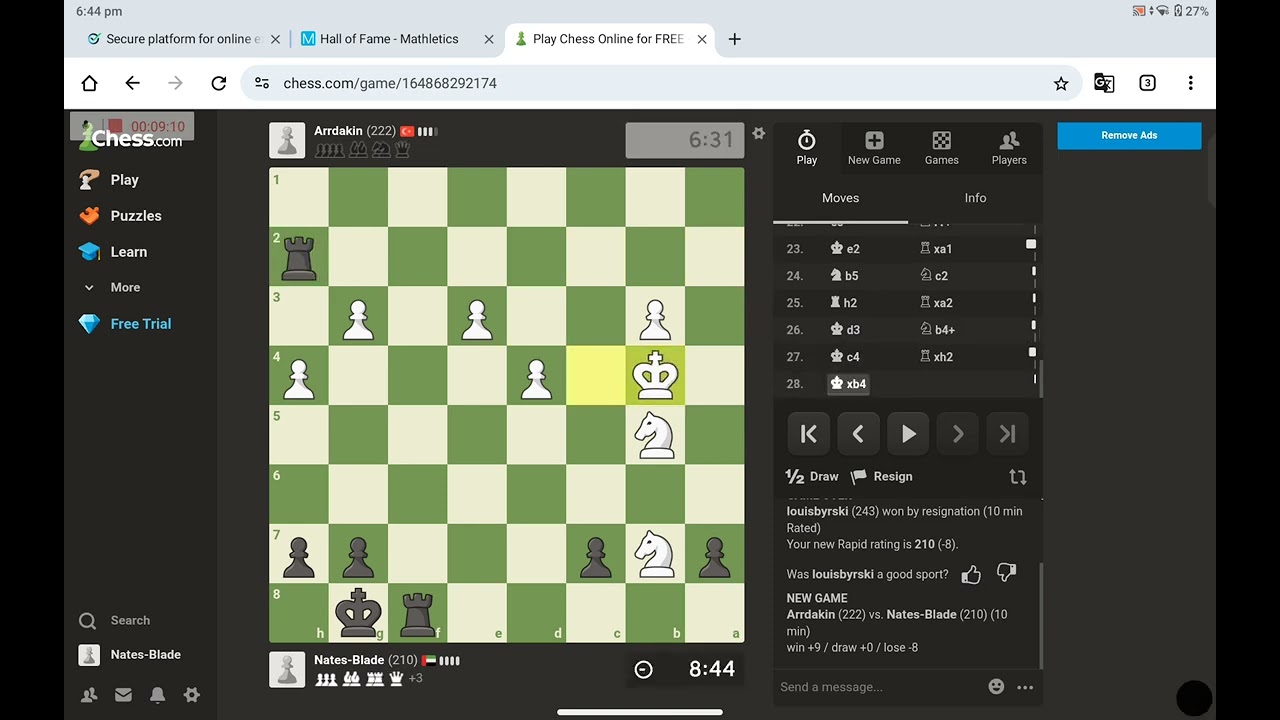Click the black rook on rank 2
This screenshot has height=720, width=1280.
click(x=299, y=257)
